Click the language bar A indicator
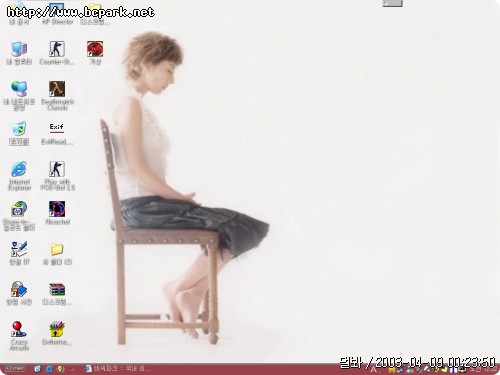 [x=373, y=369]
